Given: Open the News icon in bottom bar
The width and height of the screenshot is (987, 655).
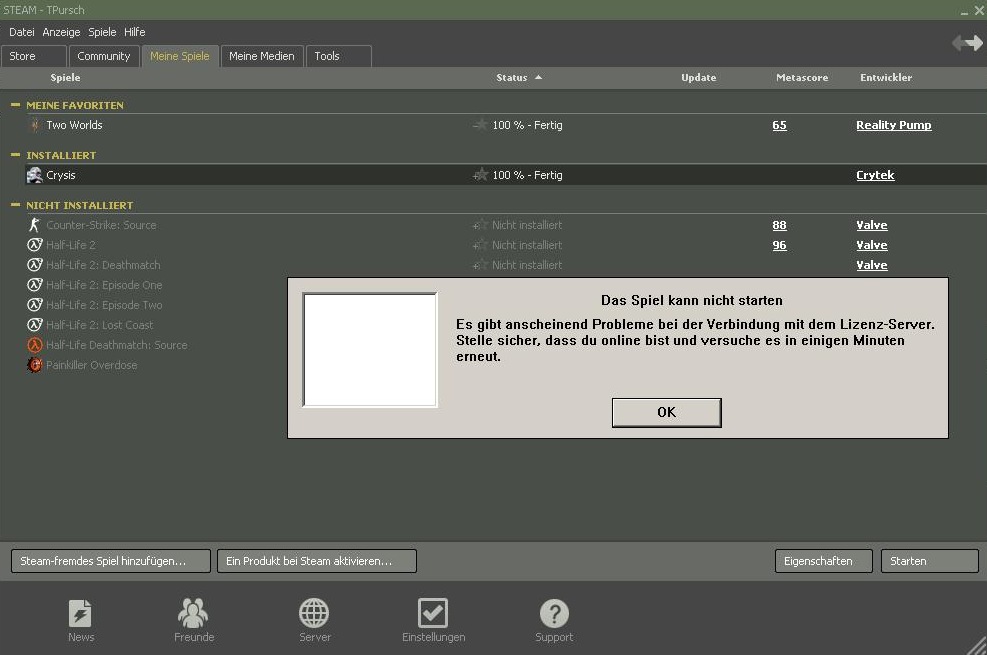Looking at the screenshot, I should click(x=81, y=613).
